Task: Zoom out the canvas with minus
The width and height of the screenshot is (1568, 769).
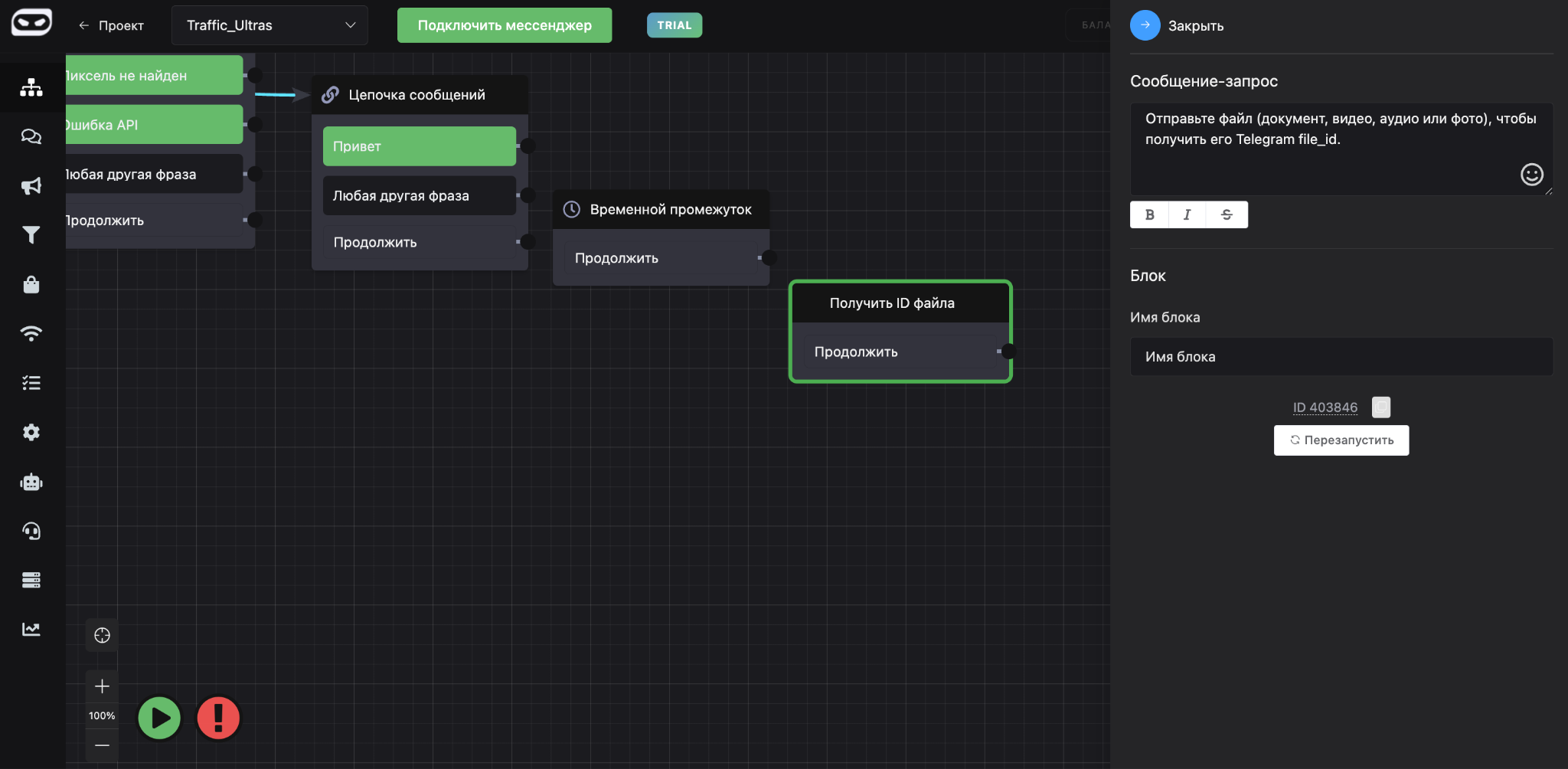Action: tap(102, 745)
